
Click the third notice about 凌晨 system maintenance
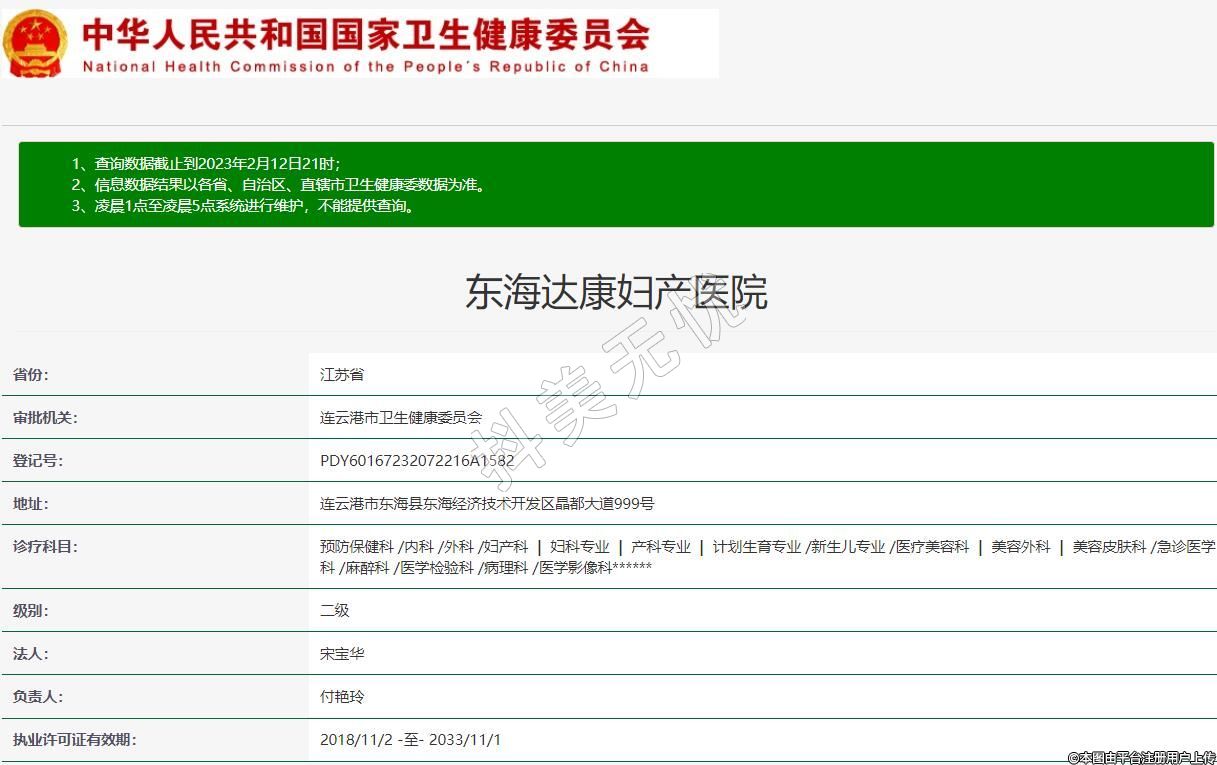(x=243, y=206)
